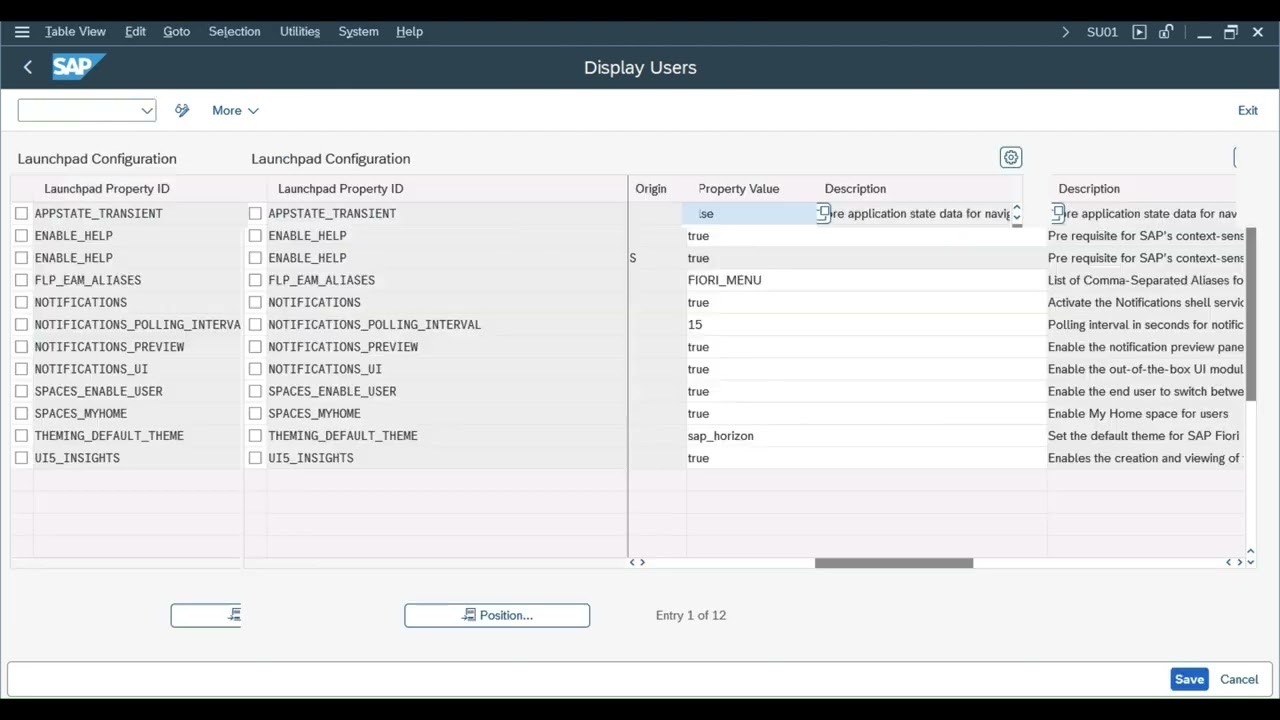Click value help icon in APPSTATE_TRANSIENT description cell
Viewport: 1280px width, 720px height.
[x=824, y=213]
